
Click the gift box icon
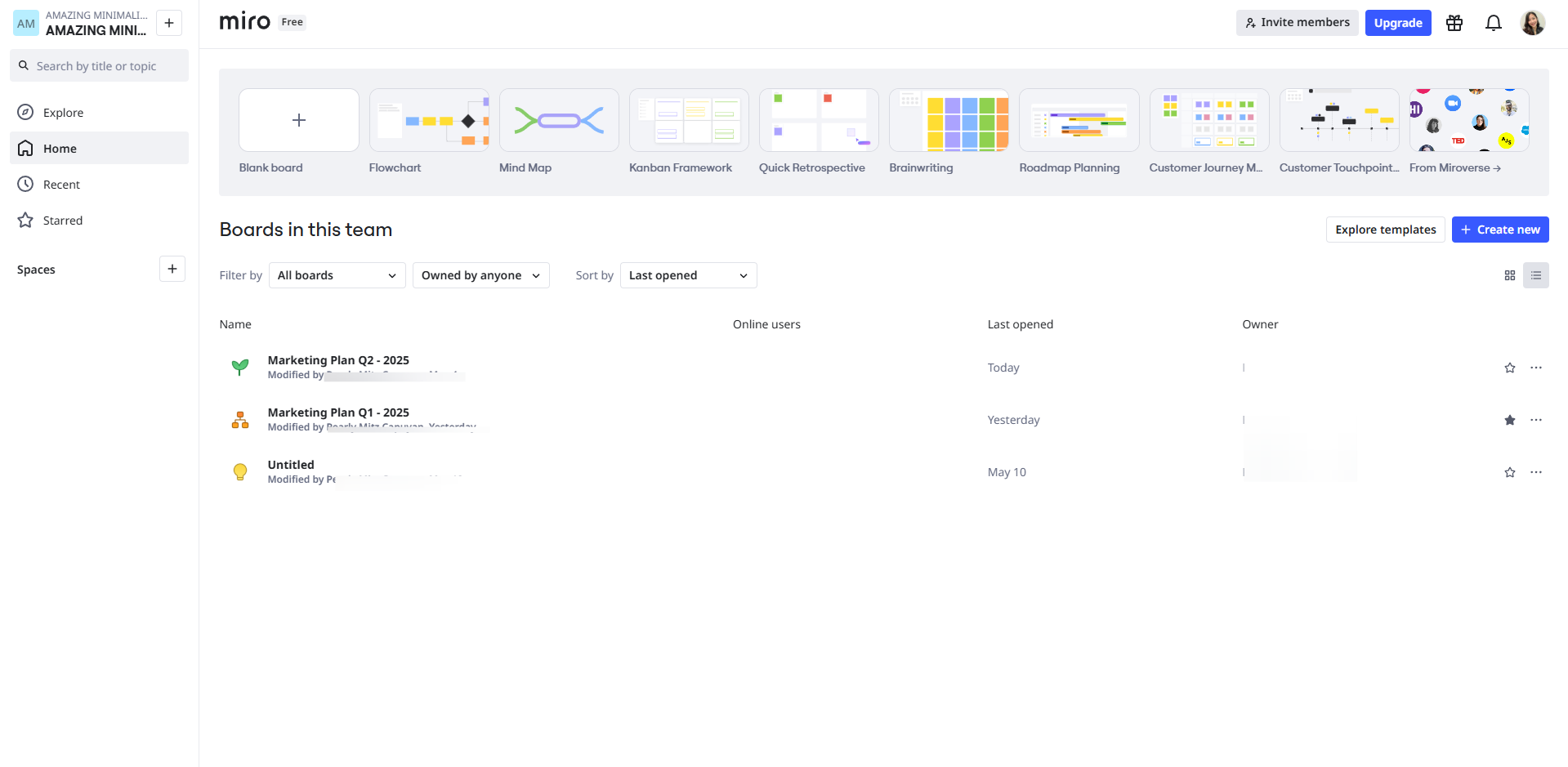pos(1454,23)
